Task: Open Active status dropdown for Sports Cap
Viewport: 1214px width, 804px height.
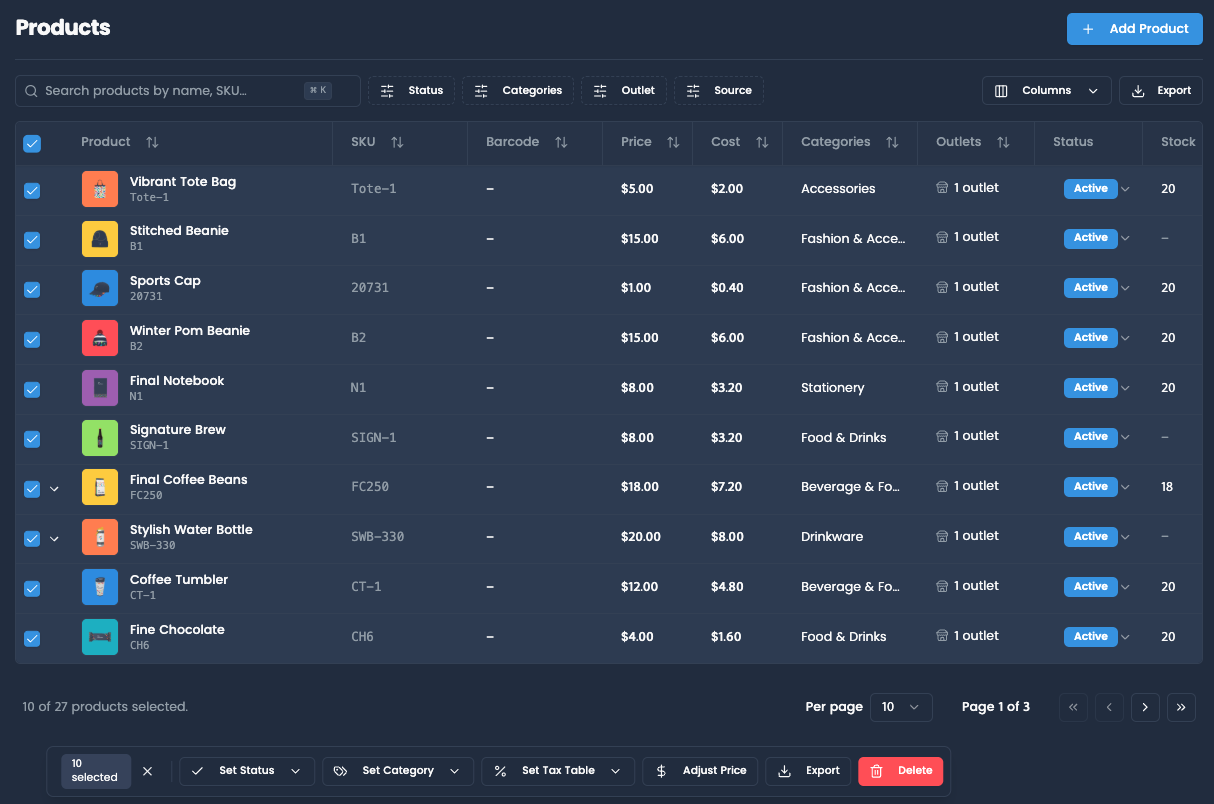Action: [1125, 288]
